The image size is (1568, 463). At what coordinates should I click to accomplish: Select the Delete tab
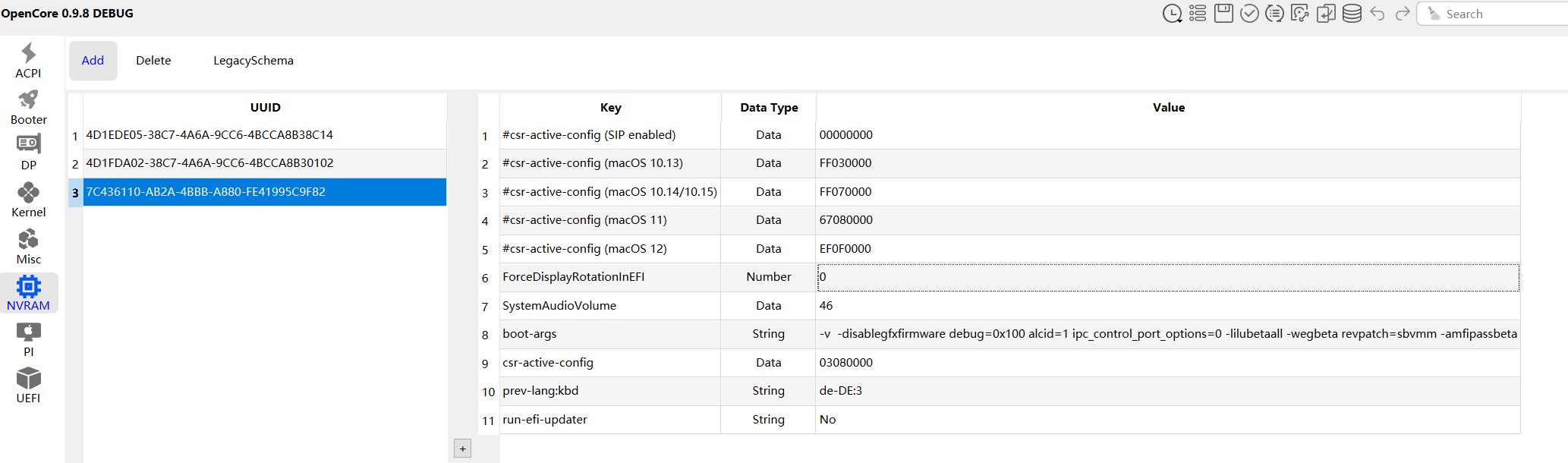153,61
